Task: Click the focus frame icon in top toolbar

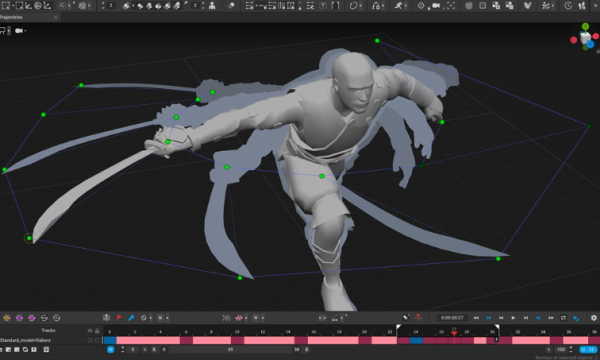Action: point(451,5)
